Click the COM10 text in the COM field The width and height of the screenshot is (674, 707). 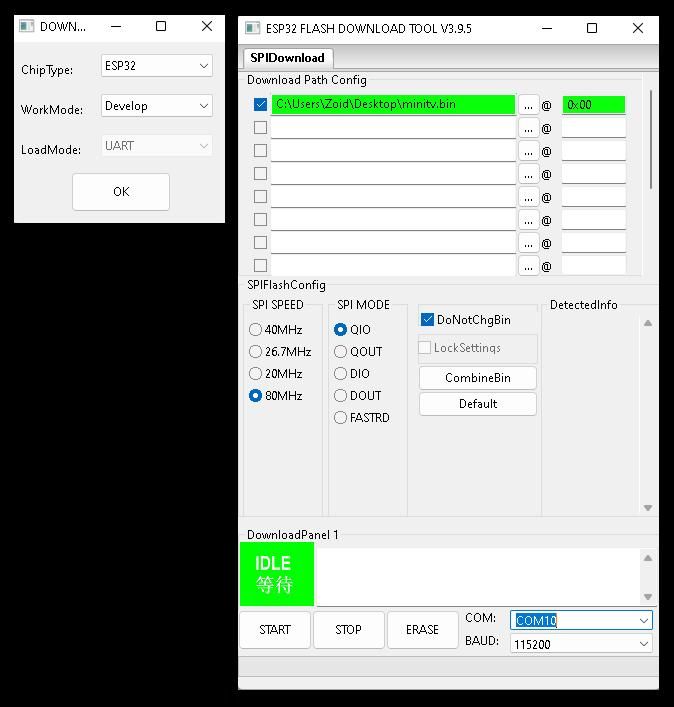click(536, 621)
